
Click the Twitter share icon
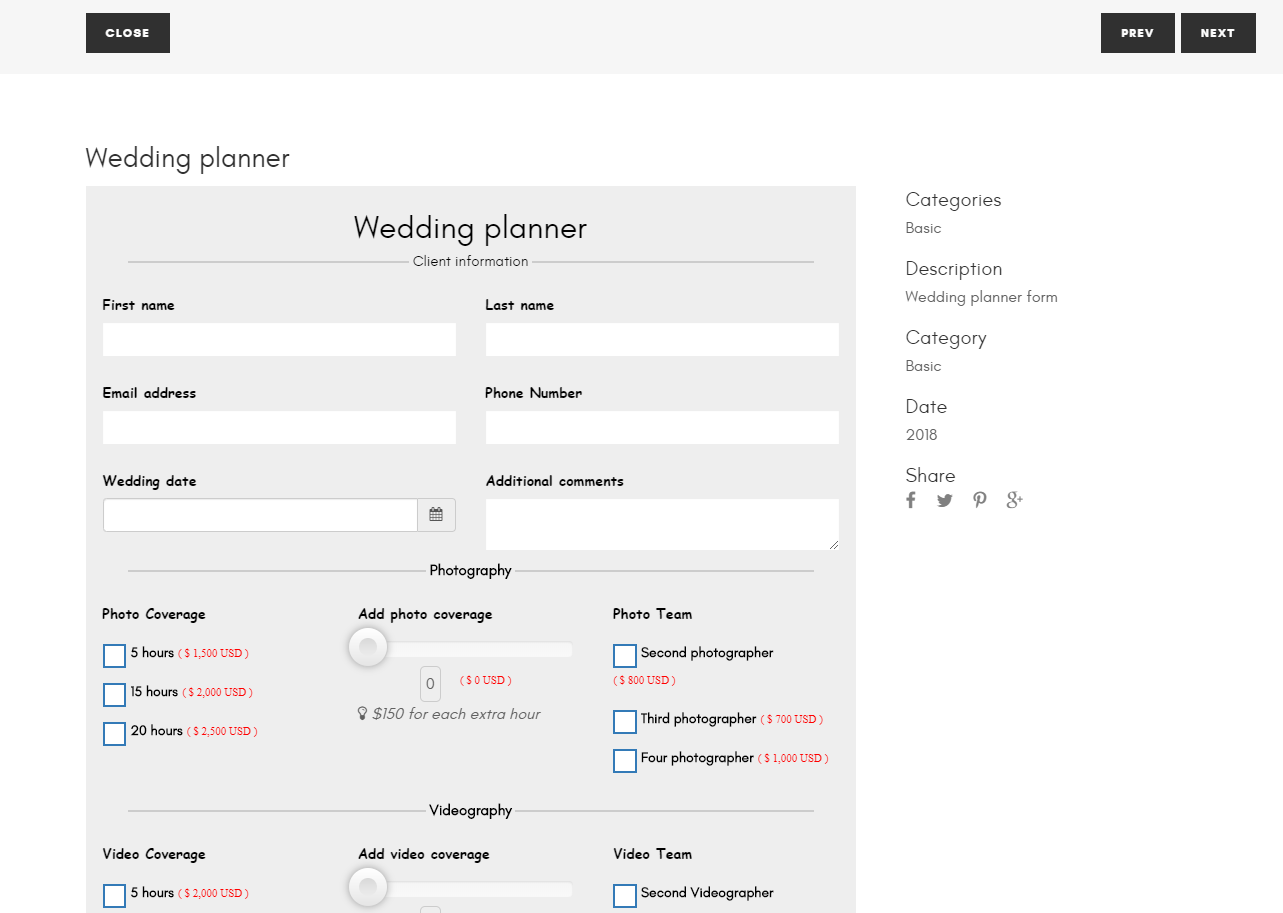click(x=945, y=500)
